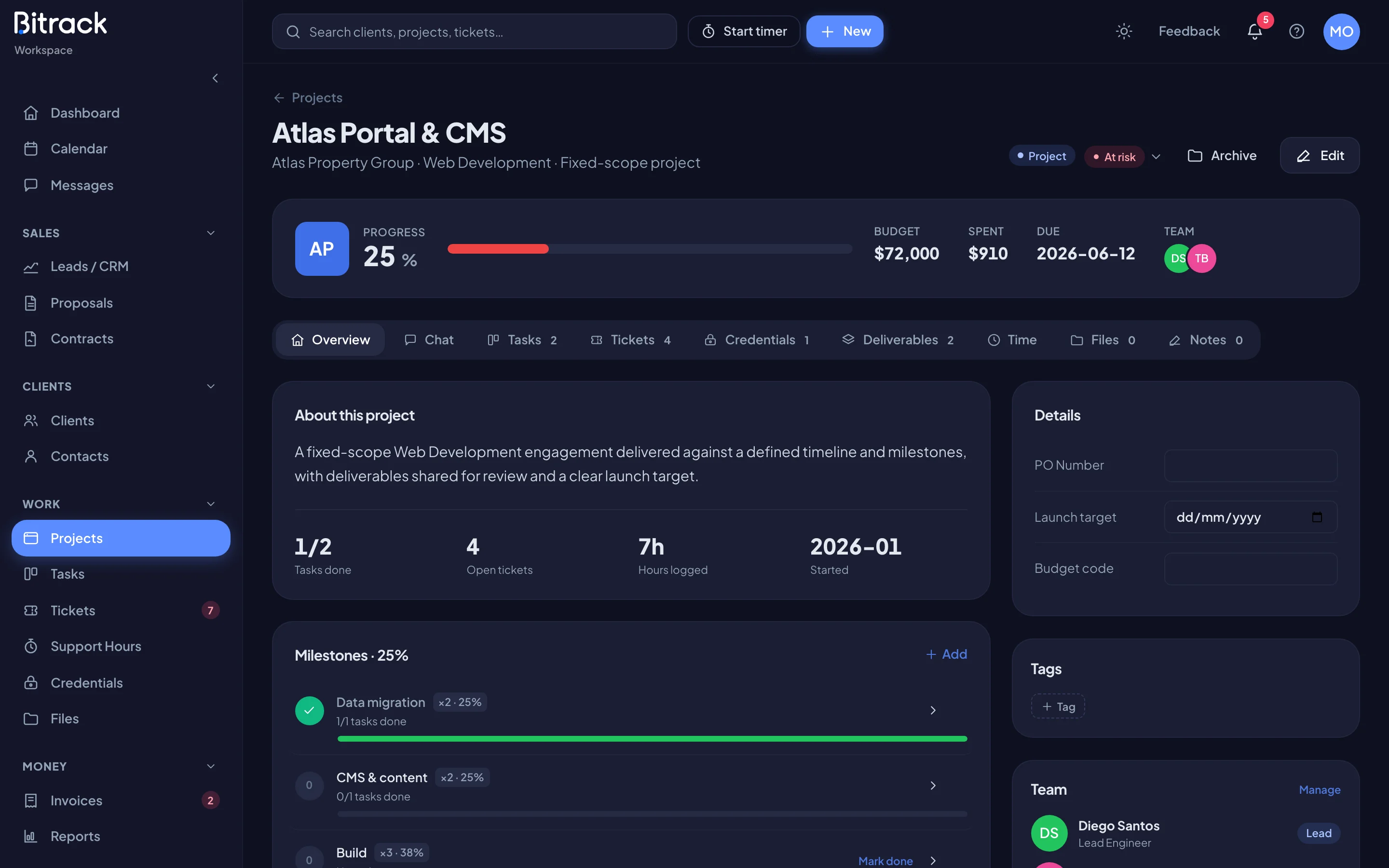Open the help question mark icon
This screenshot has width=1389, height=868.
point(1296,31)
